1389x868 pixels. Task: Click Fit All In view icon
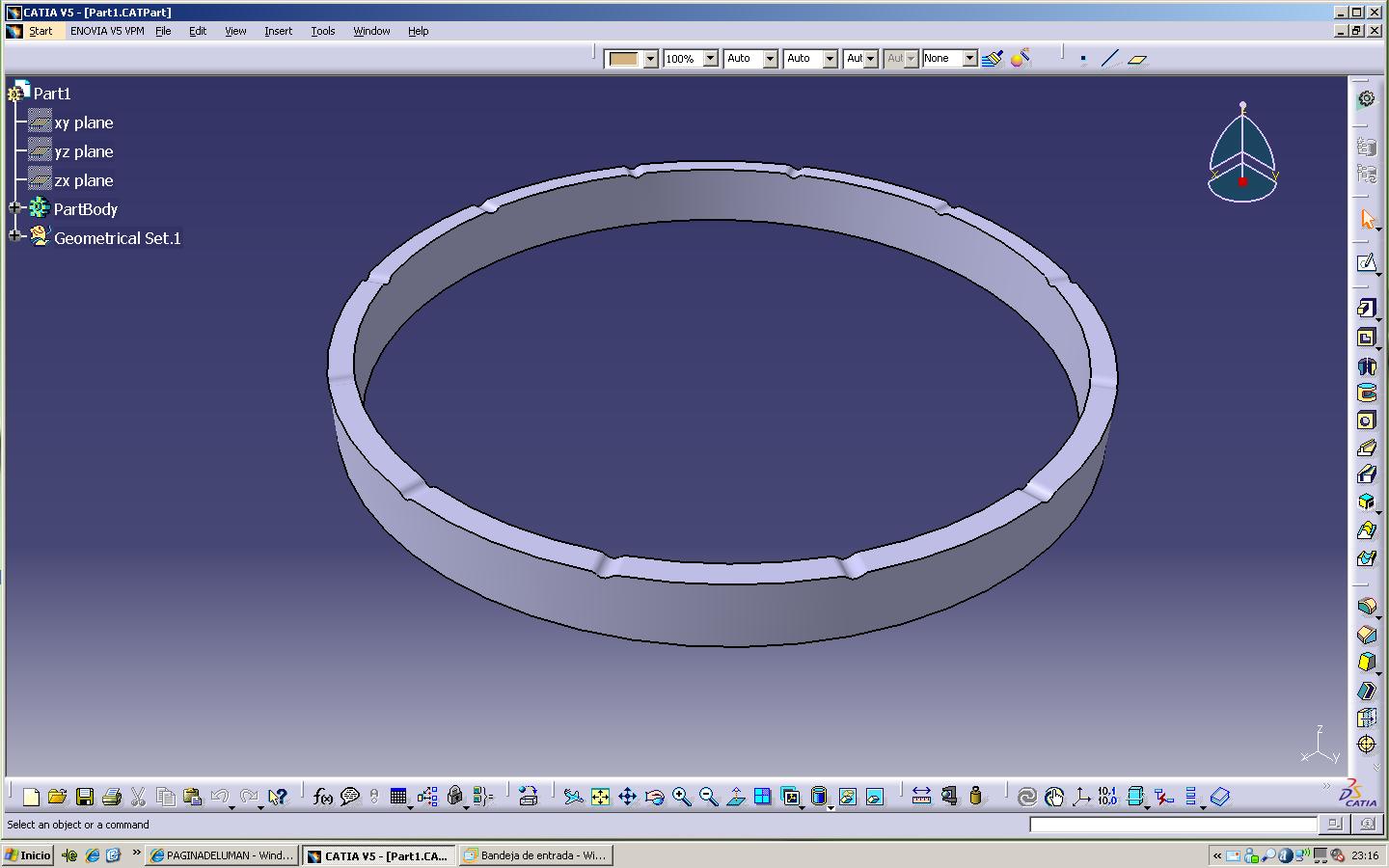pos(600,797)
